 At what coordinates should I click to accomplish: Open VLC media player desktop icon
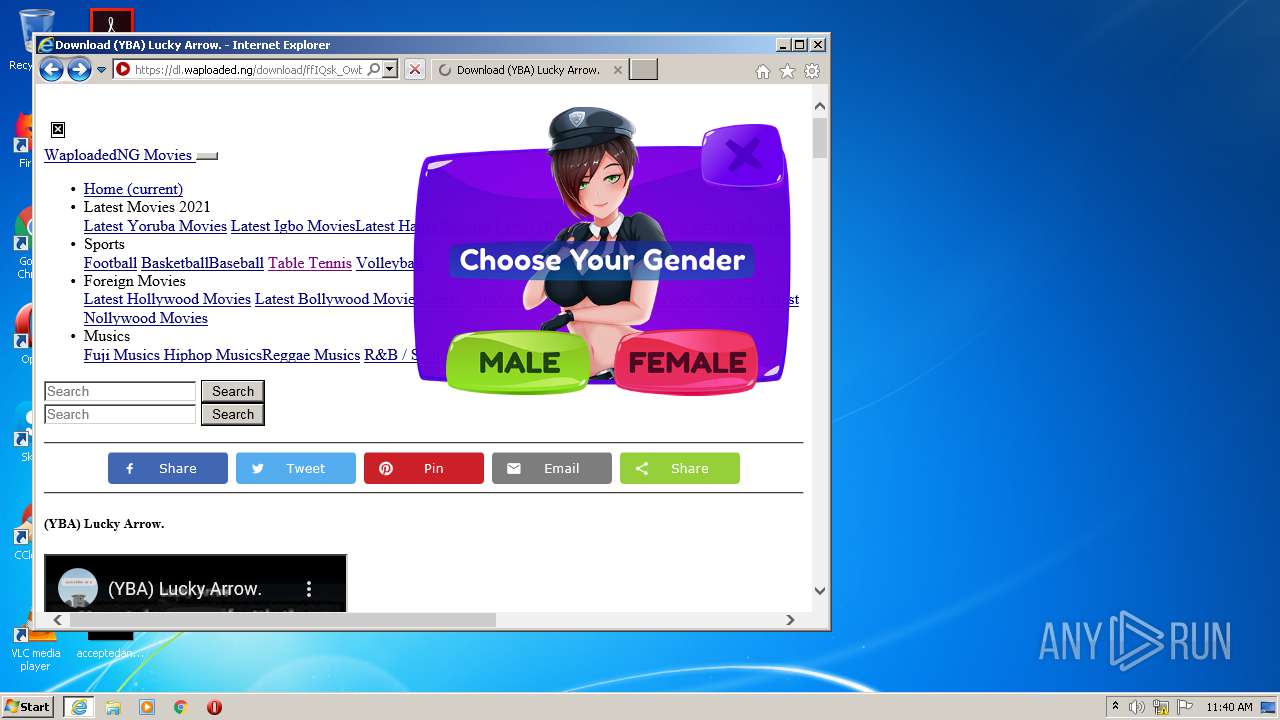[35, 645]
